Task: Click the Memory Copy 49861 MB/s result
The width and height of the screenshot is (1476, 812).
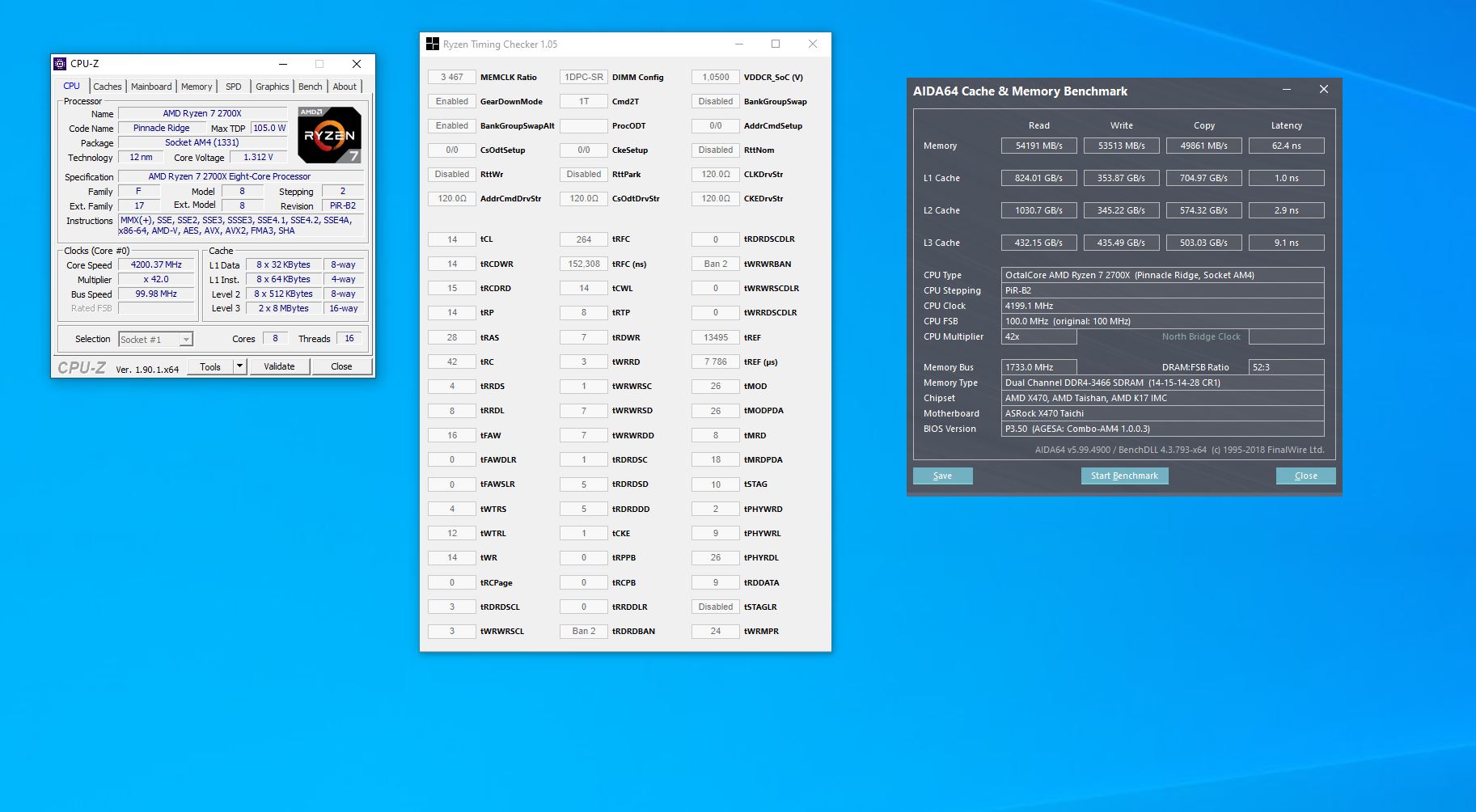Action: point(1204,146)
